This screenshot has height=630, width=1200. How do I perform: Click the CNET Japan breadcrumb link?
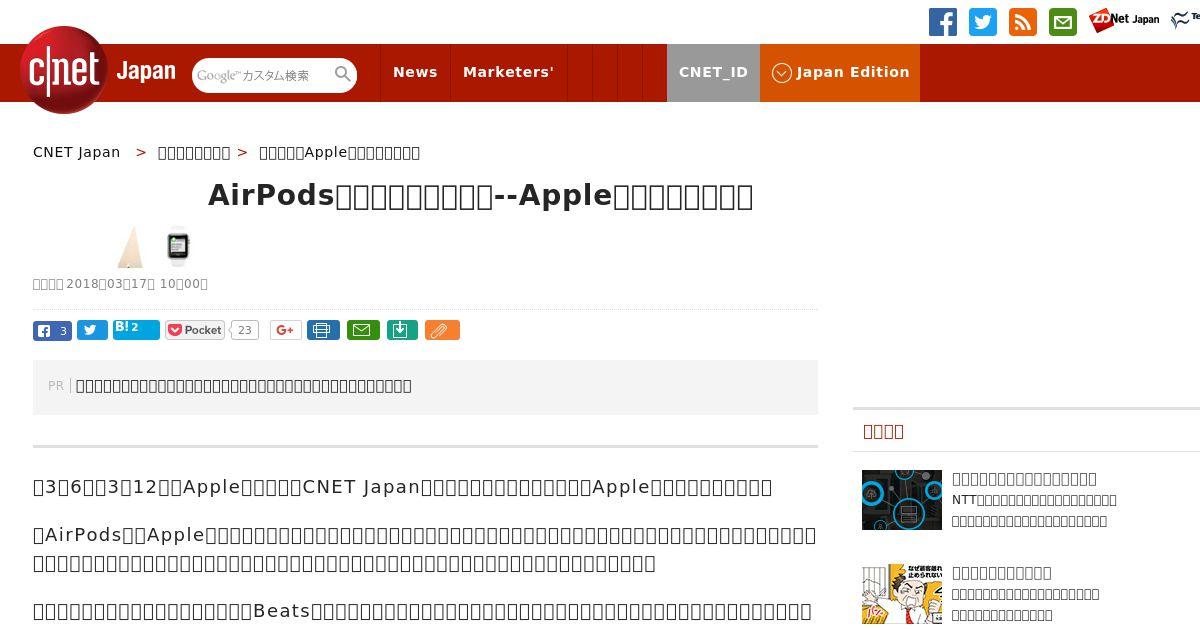click(77, 152)
